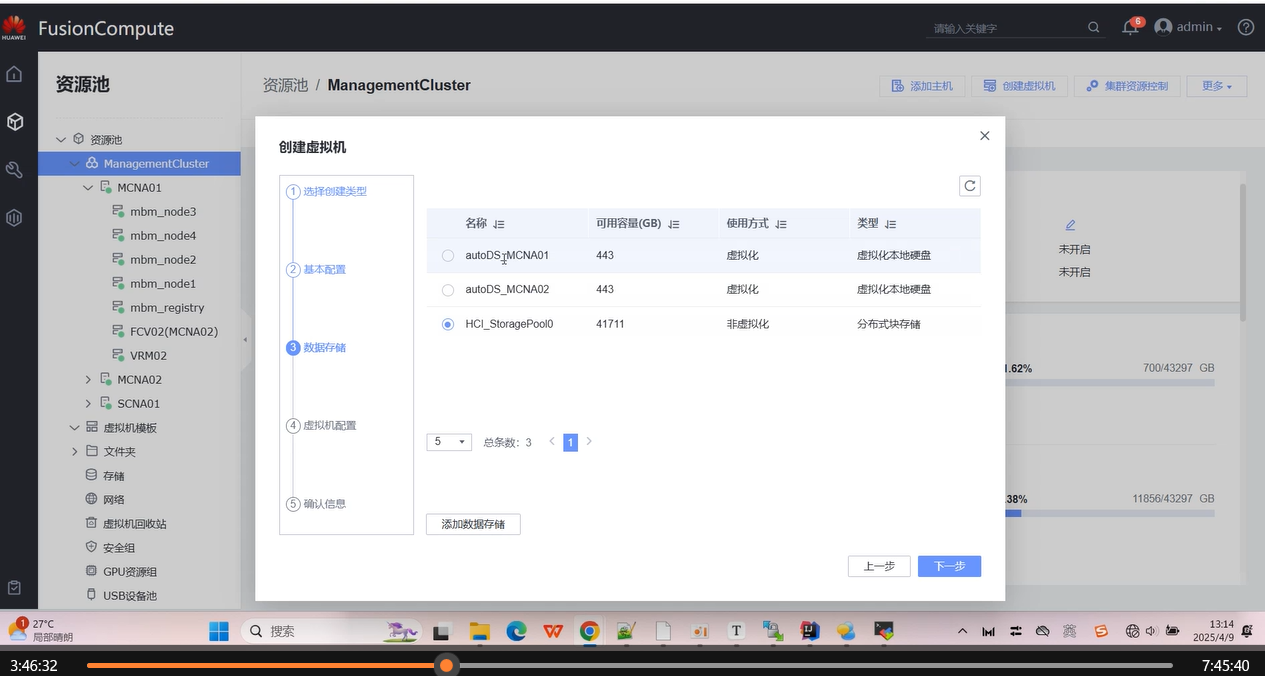Open the page size dropdown showing 5
Screen dimensions: 1265x676
(x=449, y=442)
